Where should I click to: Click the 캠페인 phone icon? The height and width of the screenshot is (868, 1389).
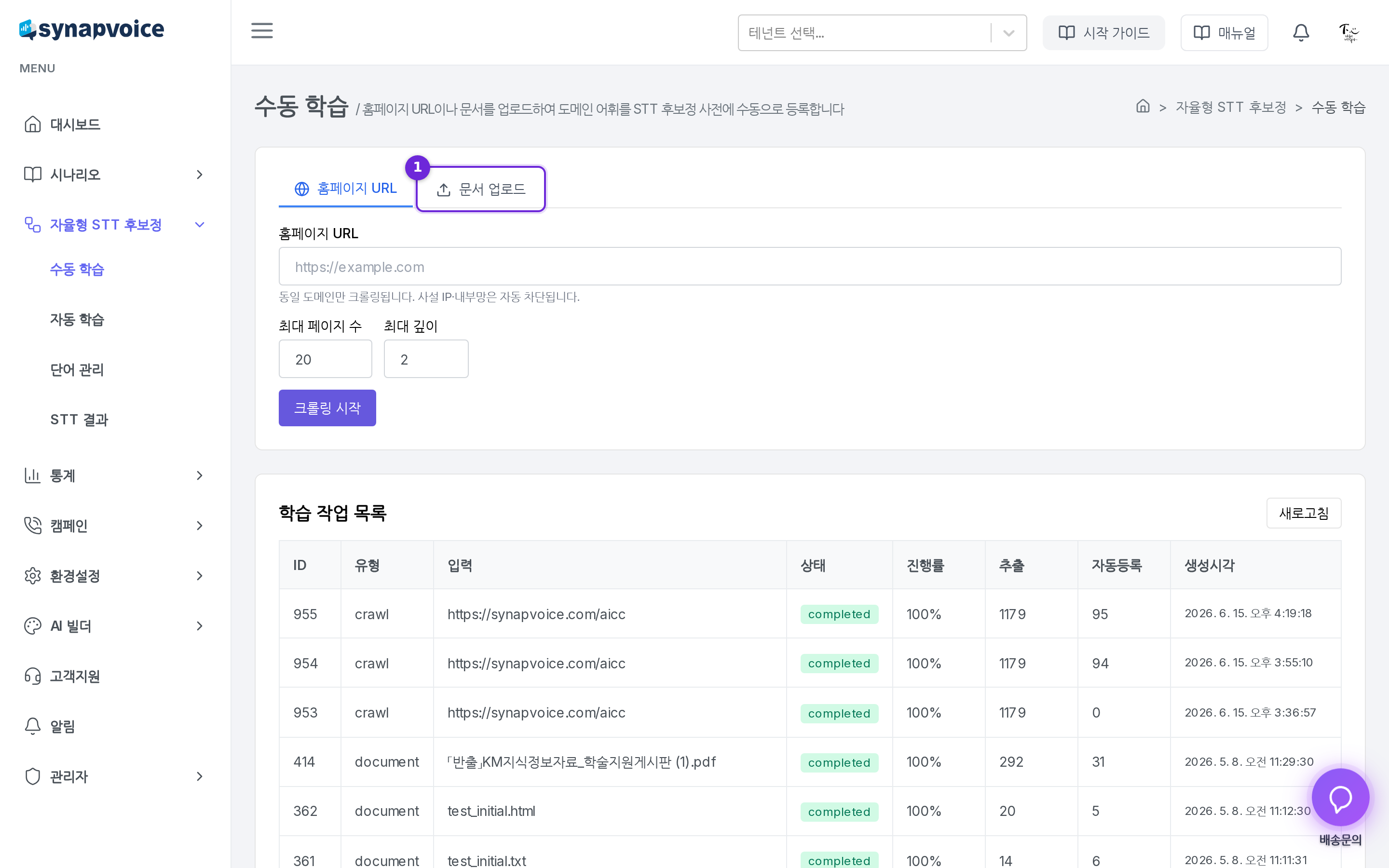tap(33, 525)
